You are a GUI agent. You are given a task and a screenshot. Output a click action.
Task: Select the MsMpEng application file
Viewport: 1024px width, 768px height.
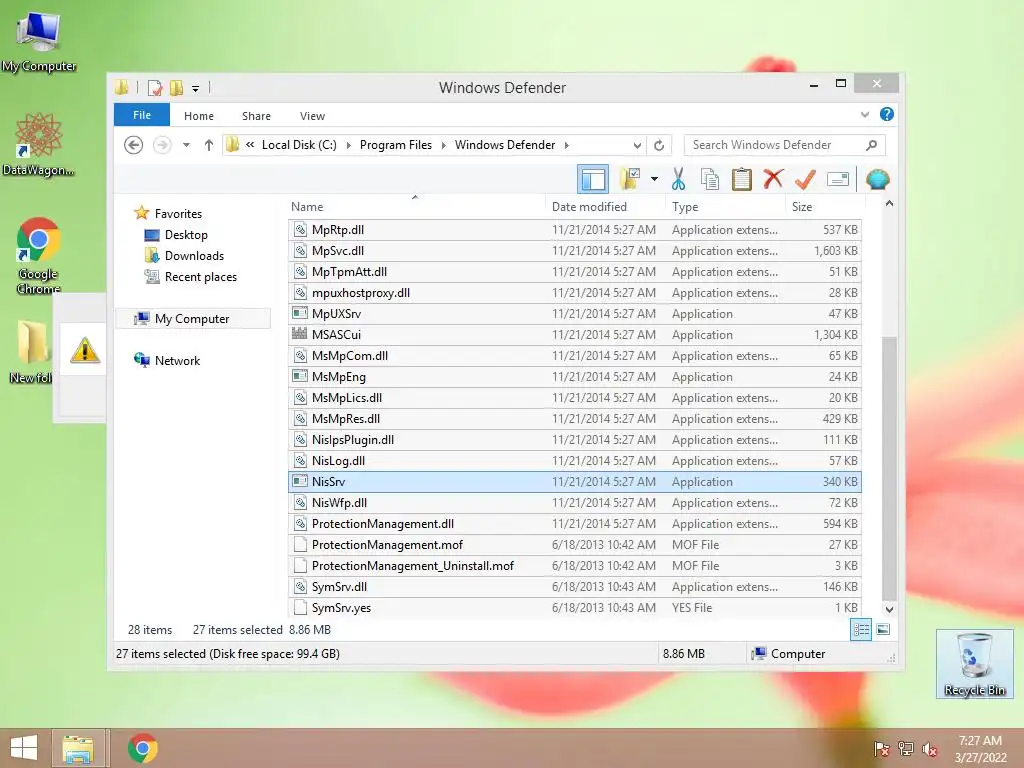point(575,377)
